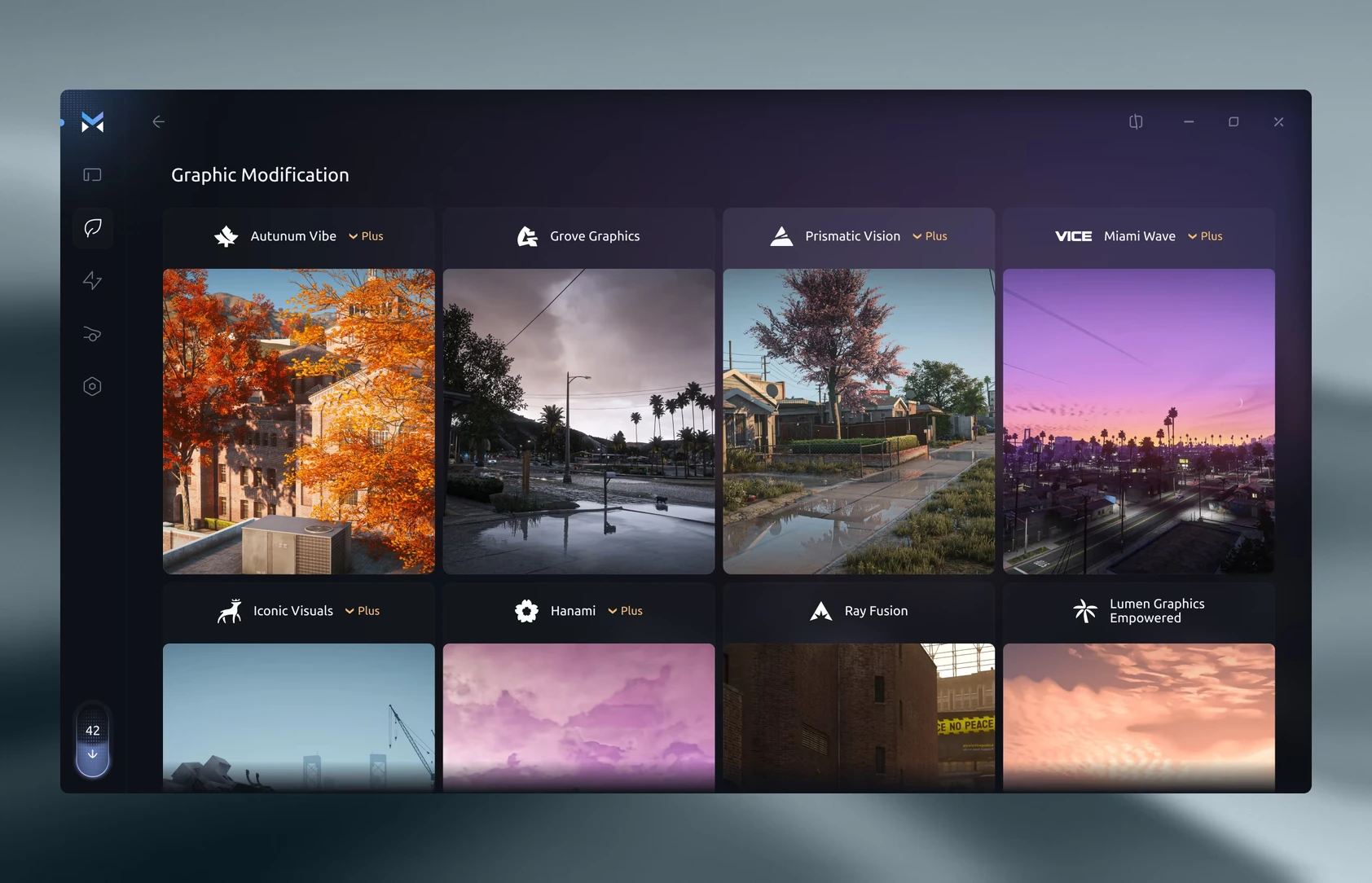
Task: Click the Iconic Visuals deer logo
Action: pos(230,611)
